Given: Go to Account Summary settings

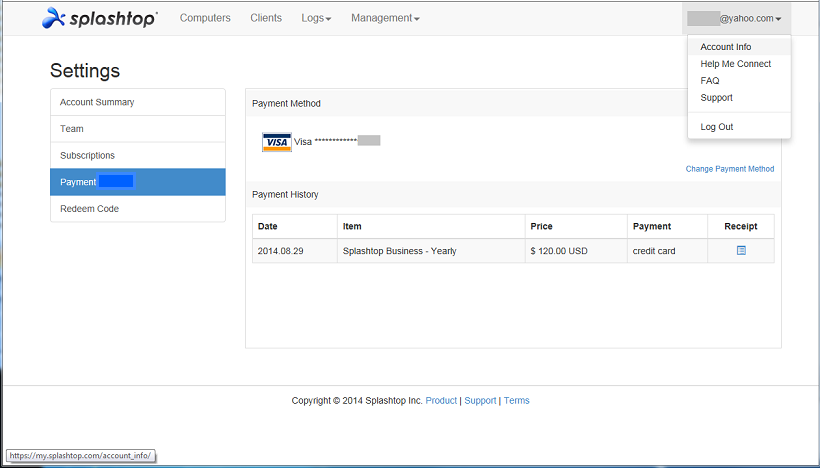Looking at the screenshot, I should (x=138, y=102).
